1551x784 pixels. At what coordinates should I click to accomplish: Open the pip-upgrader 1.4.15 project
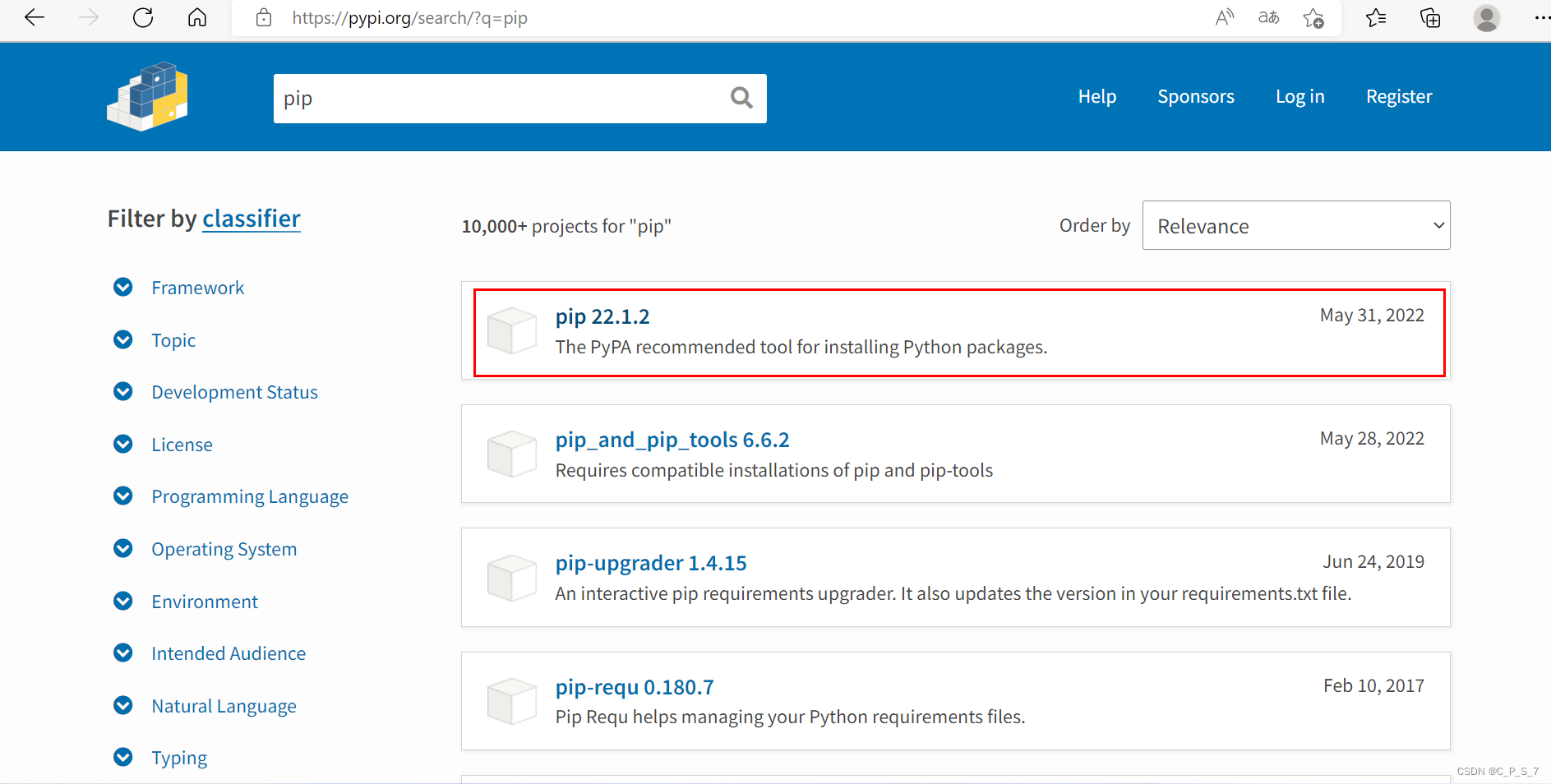(651, 563)
